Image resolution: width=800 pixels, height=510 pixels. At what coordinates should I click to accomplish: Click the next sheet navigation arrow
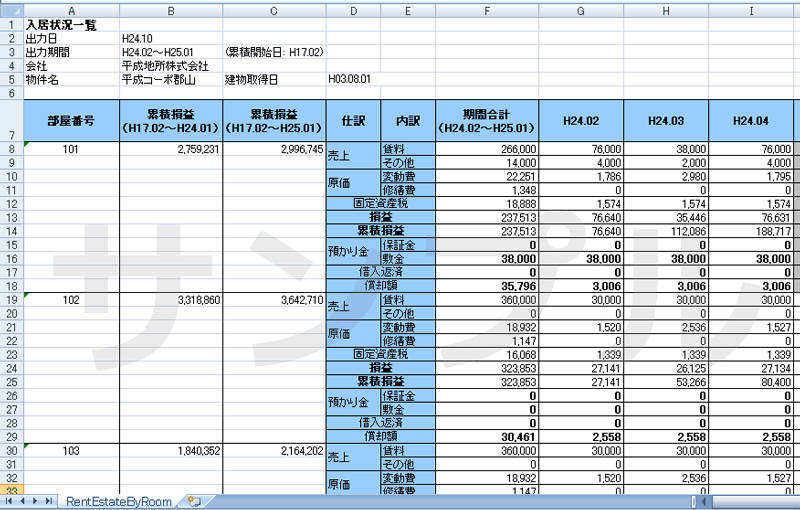pos(35,501)
